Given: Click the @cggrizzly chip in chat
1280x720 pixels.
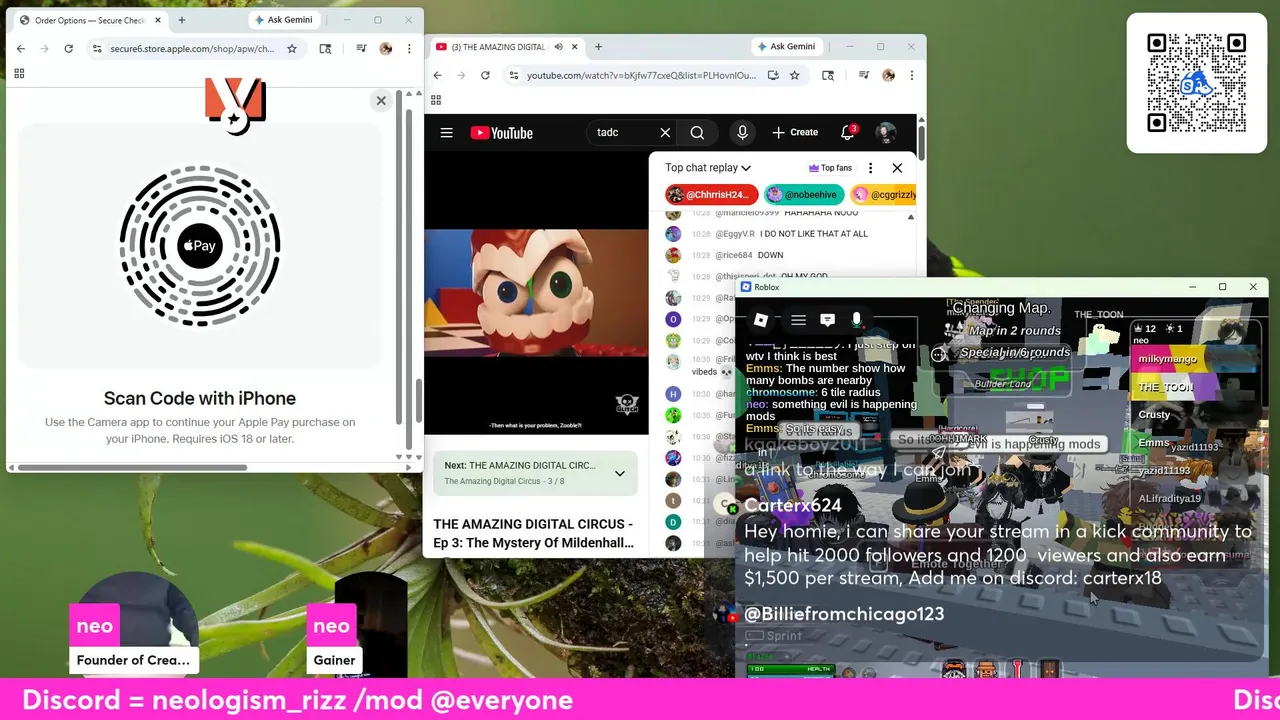Looking at the screenshot, I should (x=883, y=195).
